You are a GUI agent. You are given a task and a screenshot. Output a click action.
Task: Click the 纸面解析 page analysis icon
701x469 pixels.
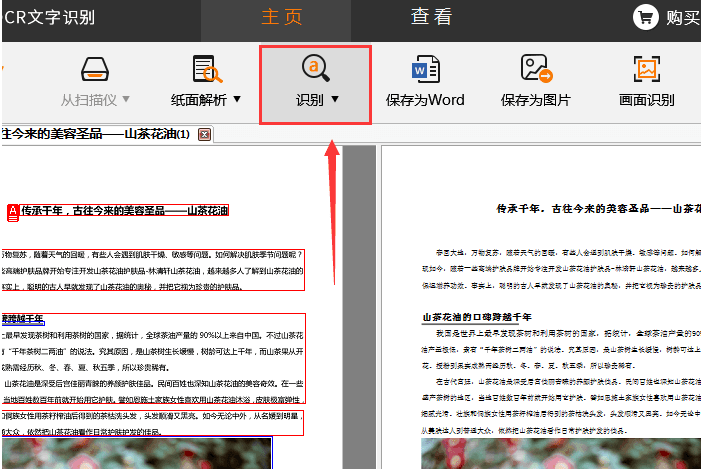coord(211,69)
